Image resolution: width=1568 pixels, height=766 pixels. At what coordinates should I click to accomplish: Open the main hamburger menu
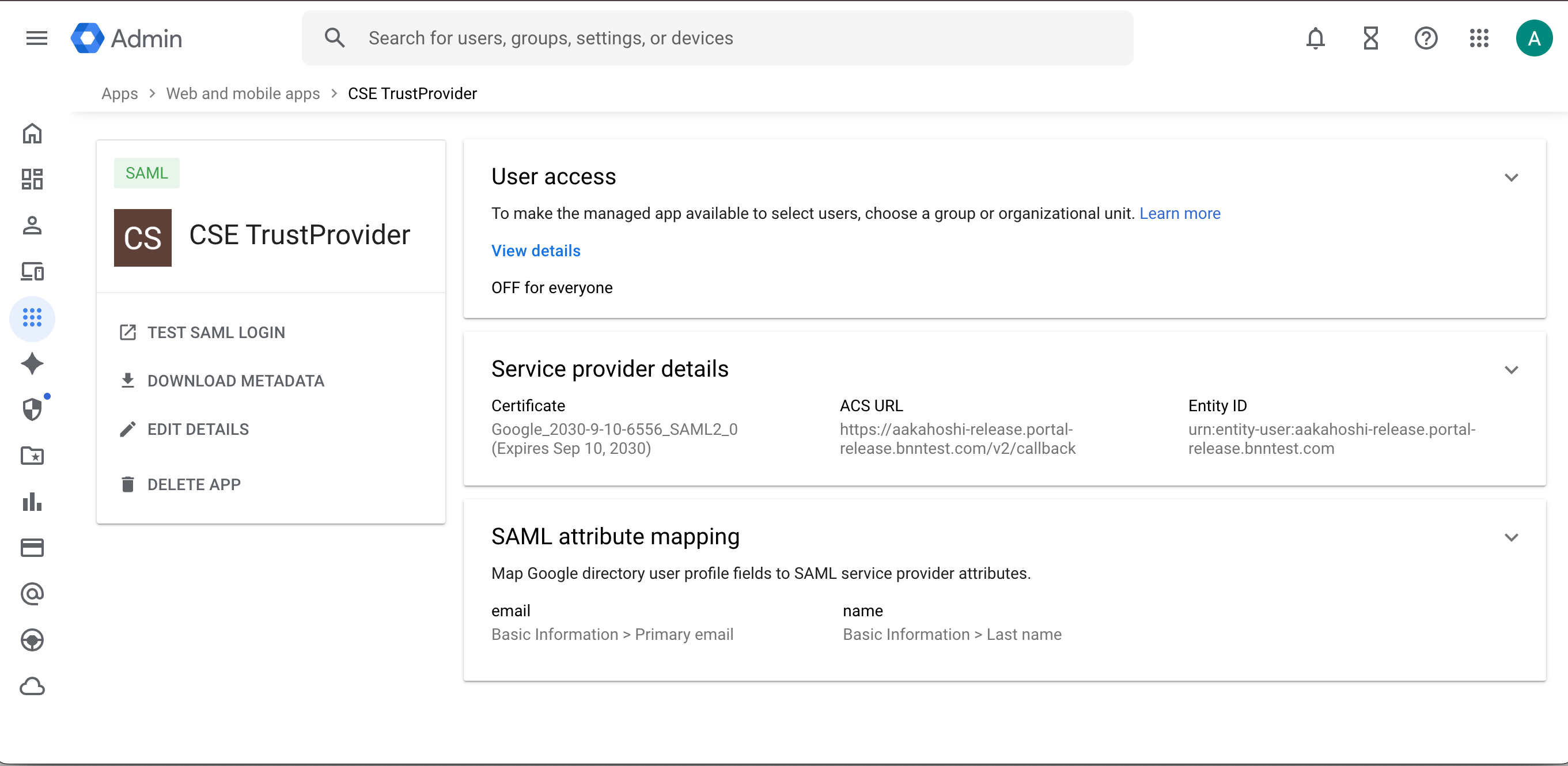click(x=36, y=39)
